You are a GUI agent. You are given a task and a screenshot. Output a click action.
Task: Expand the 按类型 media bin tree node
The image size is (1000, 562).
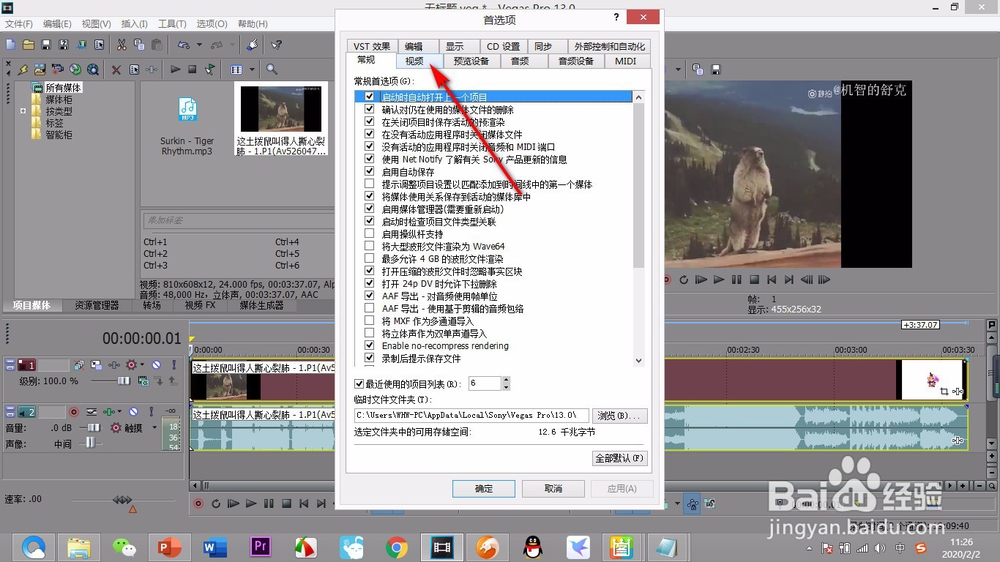(23, 111)
